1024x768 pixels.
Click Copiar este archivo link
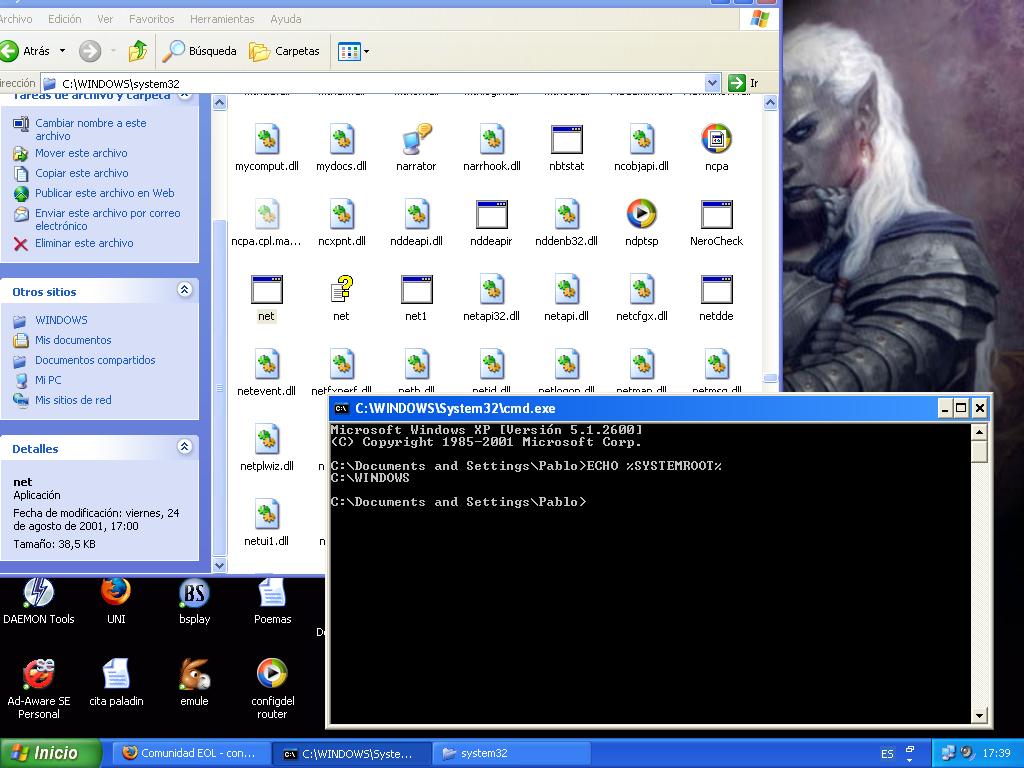click(82, 173)
